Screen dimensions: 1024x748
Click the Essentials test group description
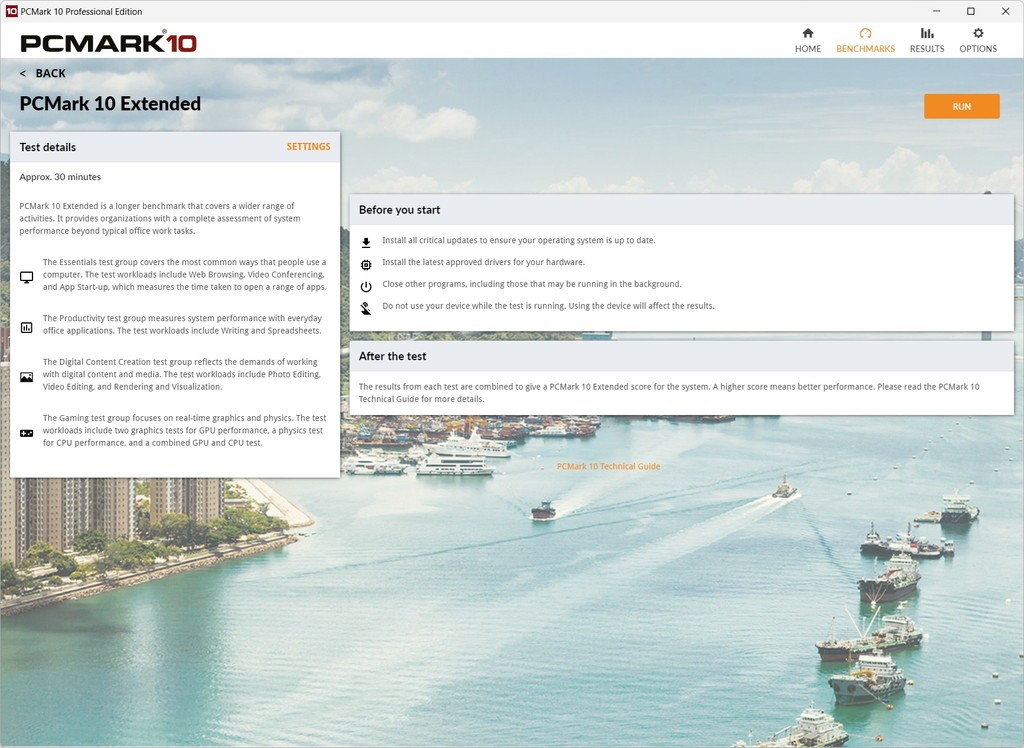pyautogui.click(x=184, y=274)
